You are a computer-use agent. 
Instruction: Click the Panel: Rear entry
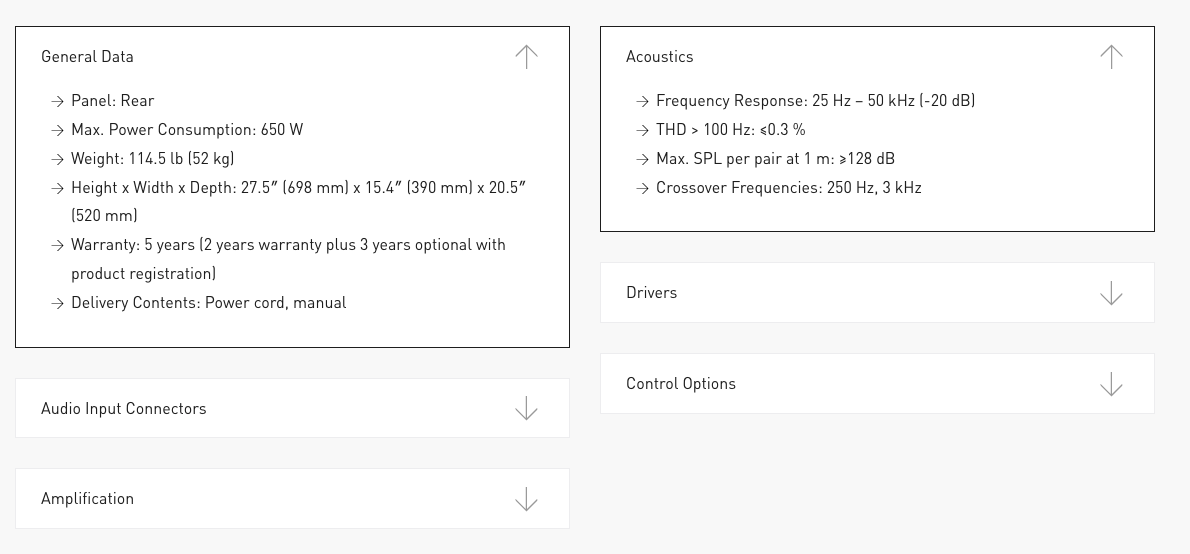pos(112,101)
